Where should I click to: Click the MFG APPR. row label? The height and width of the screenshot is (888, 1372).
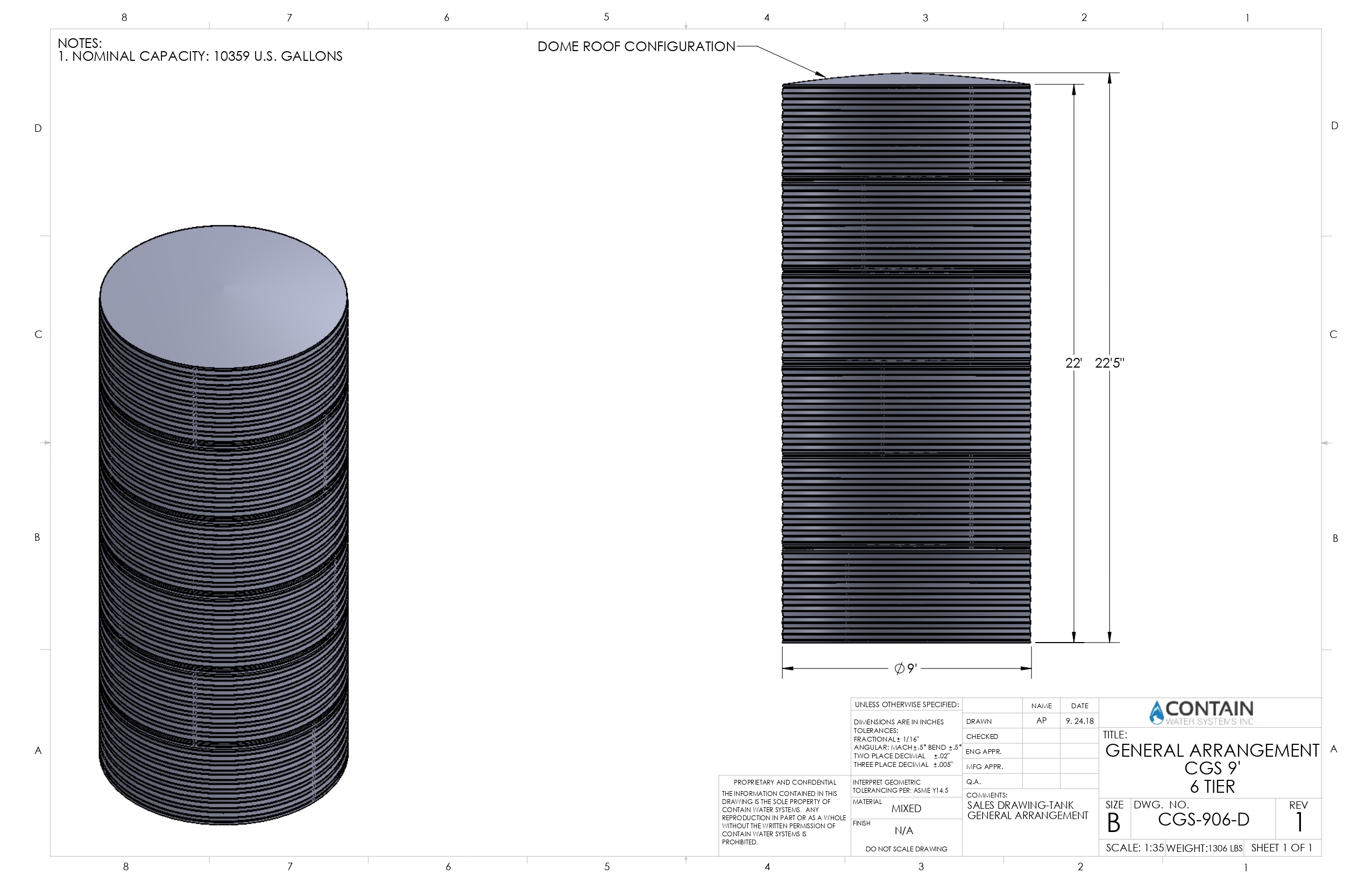tap(985, 766)
